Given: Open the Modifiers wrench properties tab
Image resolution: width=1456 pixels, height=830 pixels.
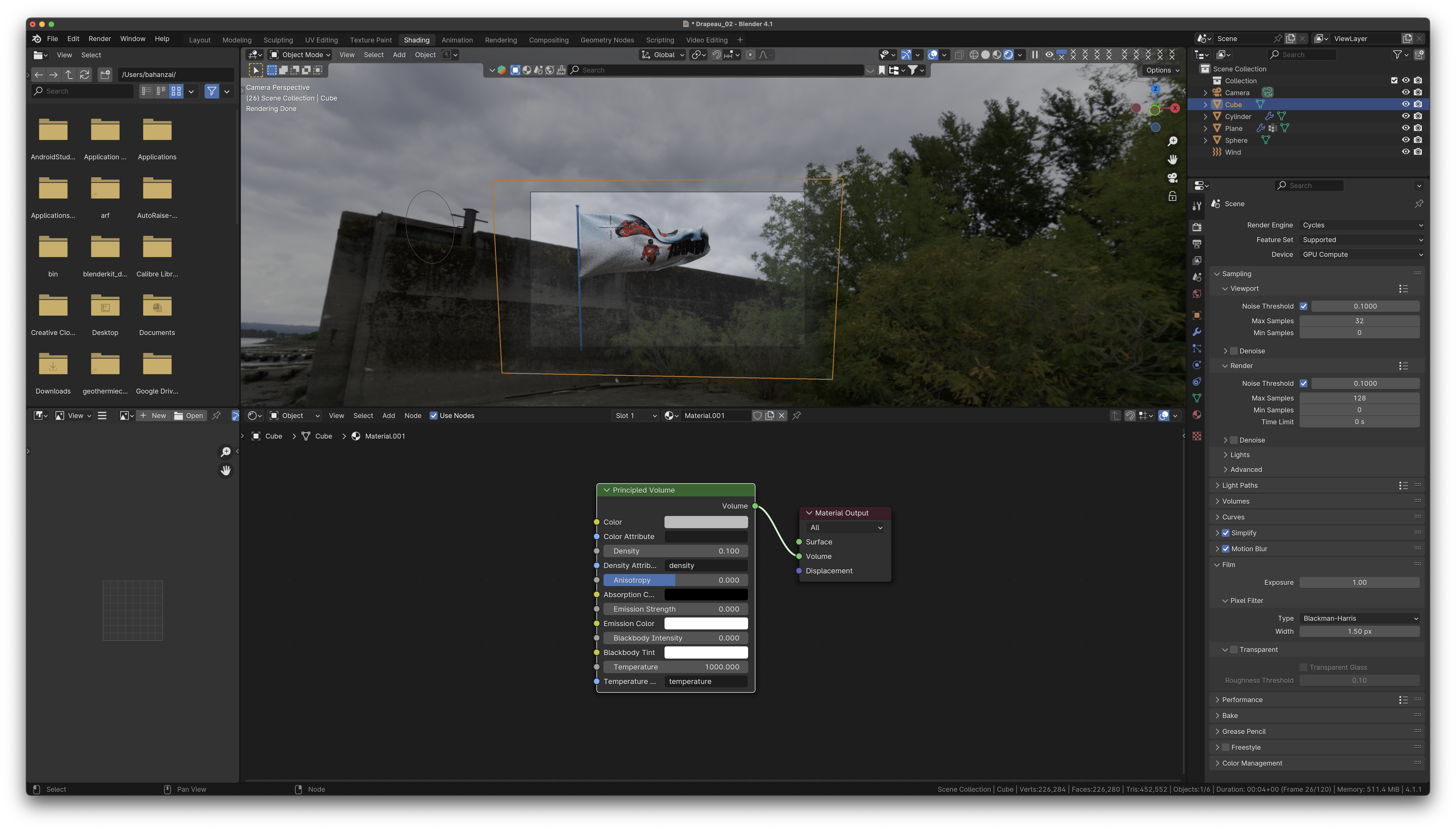Looking at the screenshot, I should tap(1197, 332).
